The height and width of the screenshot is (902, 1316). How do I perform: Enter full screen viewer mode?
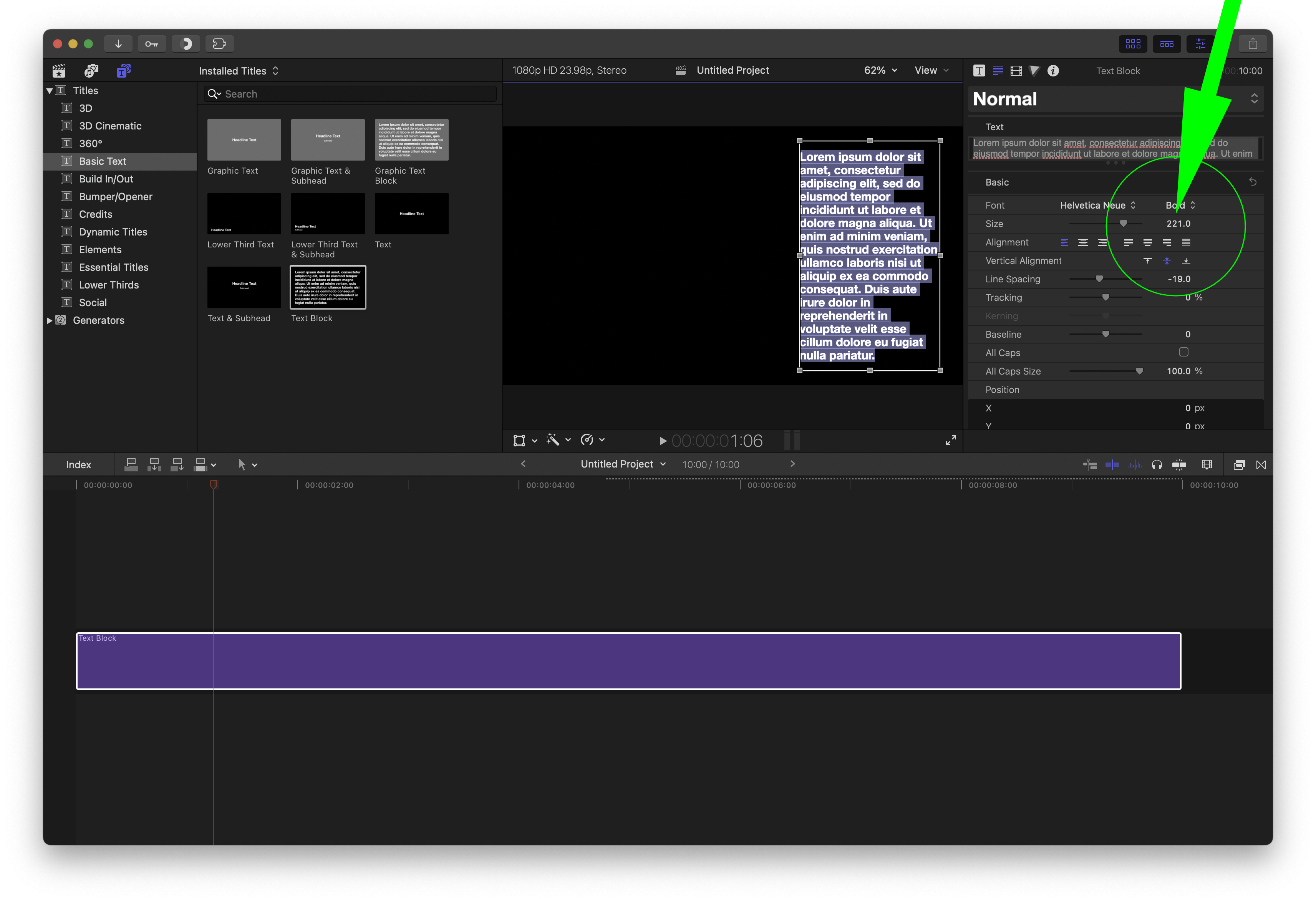pos(951,441)
